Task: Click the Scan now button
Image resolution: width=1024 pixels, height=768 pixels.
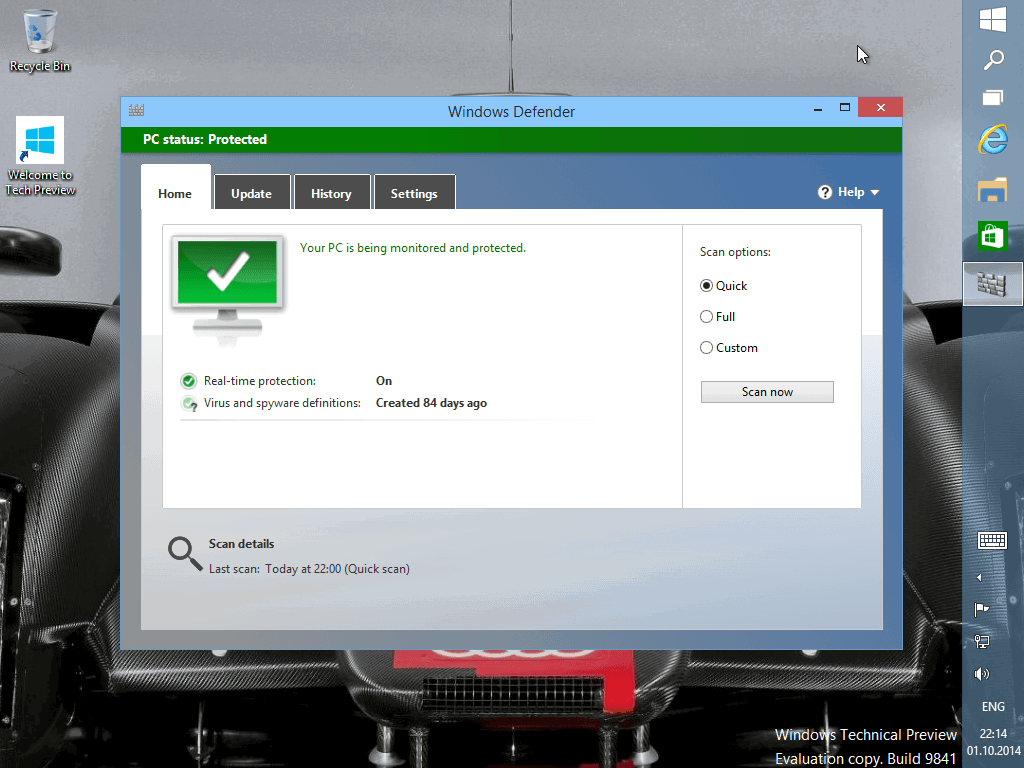Action: pos(766,391)
